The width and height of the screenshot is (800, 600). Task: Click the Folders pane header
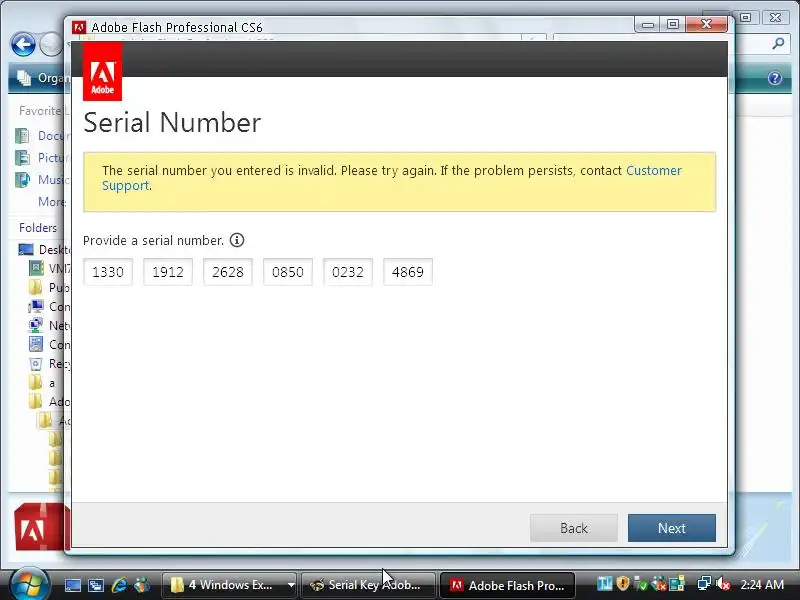(38, 228)
